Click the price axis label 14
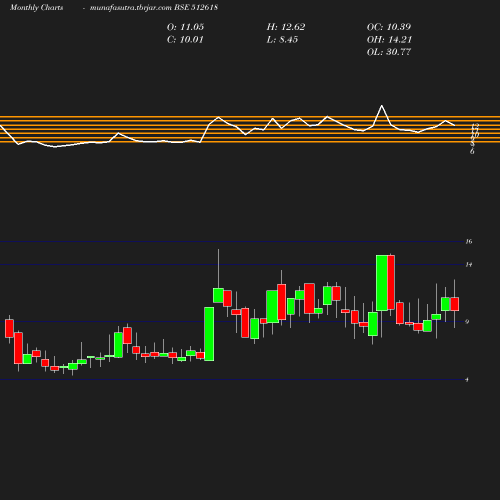The width and height of the screenshot is (500, 500). pos(469,265)
